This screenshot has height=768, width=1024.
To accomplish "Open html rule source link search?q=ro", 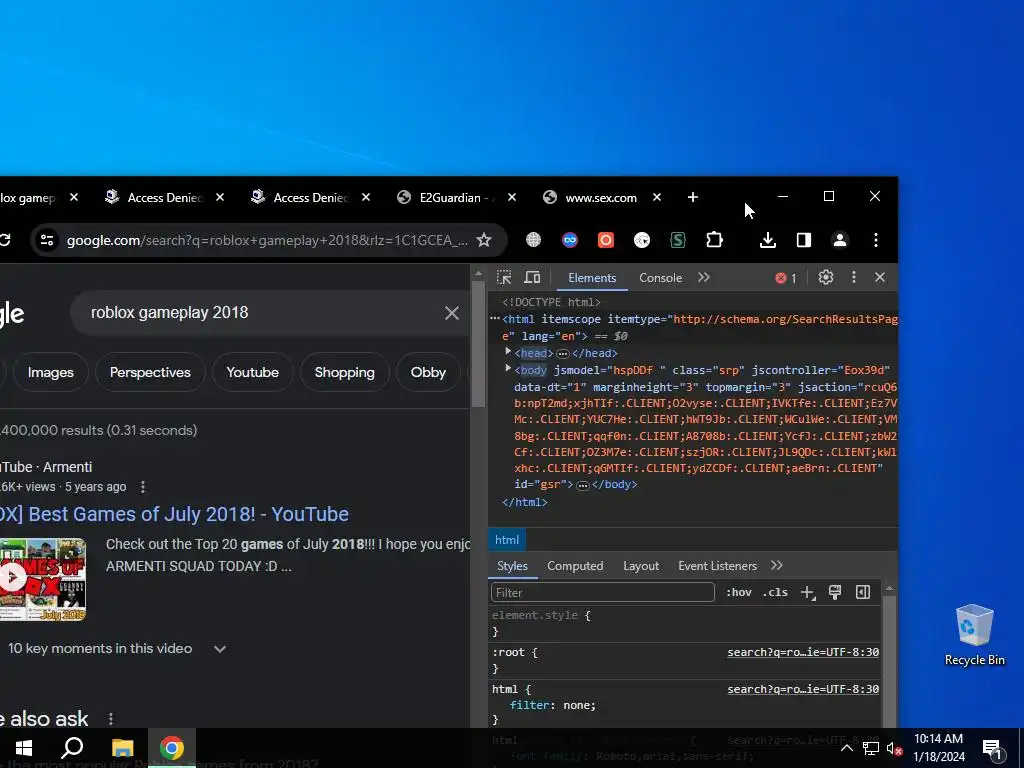I will 803,689.
